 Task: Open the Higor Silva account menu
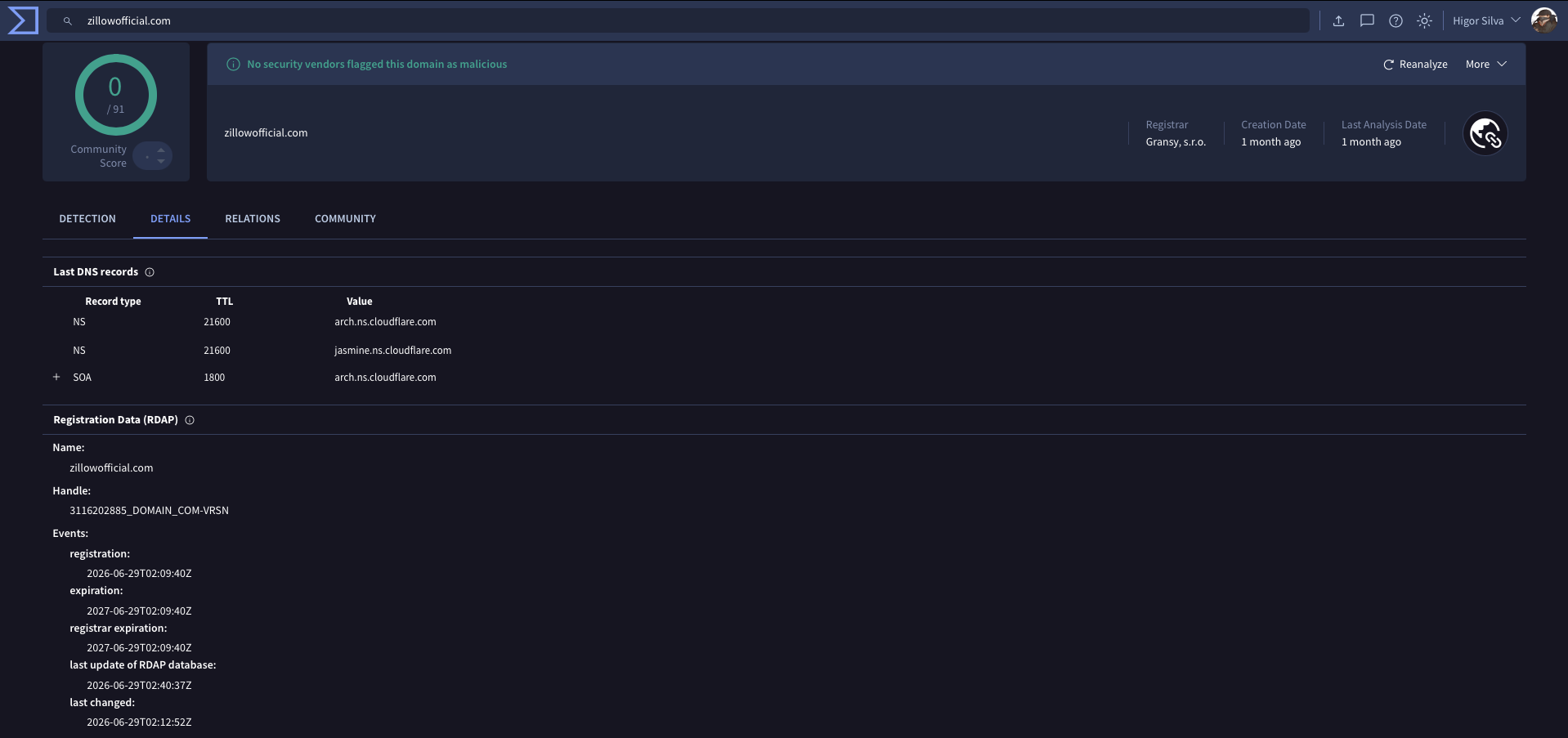click(x=1486, y=21)
